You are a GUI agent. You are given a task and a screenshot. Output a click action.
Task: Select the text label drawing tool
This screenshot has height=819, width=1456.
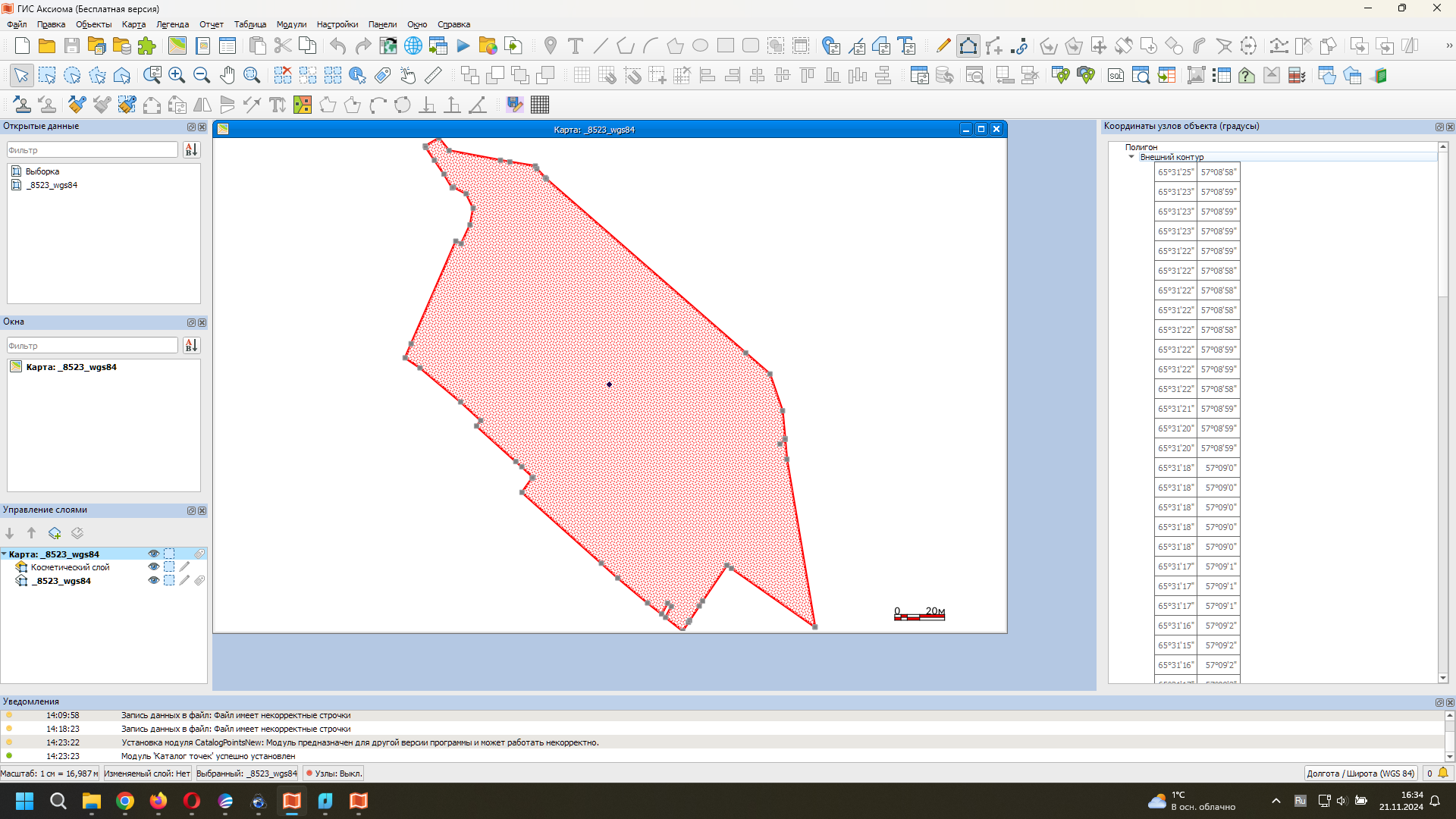576,45
